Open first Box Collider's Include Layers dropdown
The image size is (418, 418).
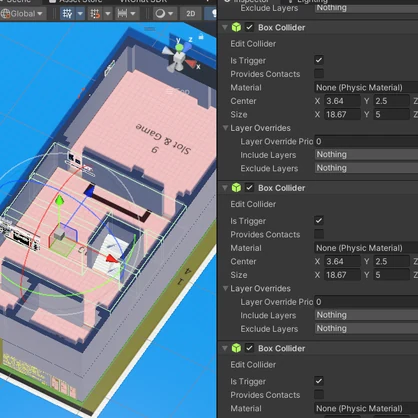pos(366,154)
